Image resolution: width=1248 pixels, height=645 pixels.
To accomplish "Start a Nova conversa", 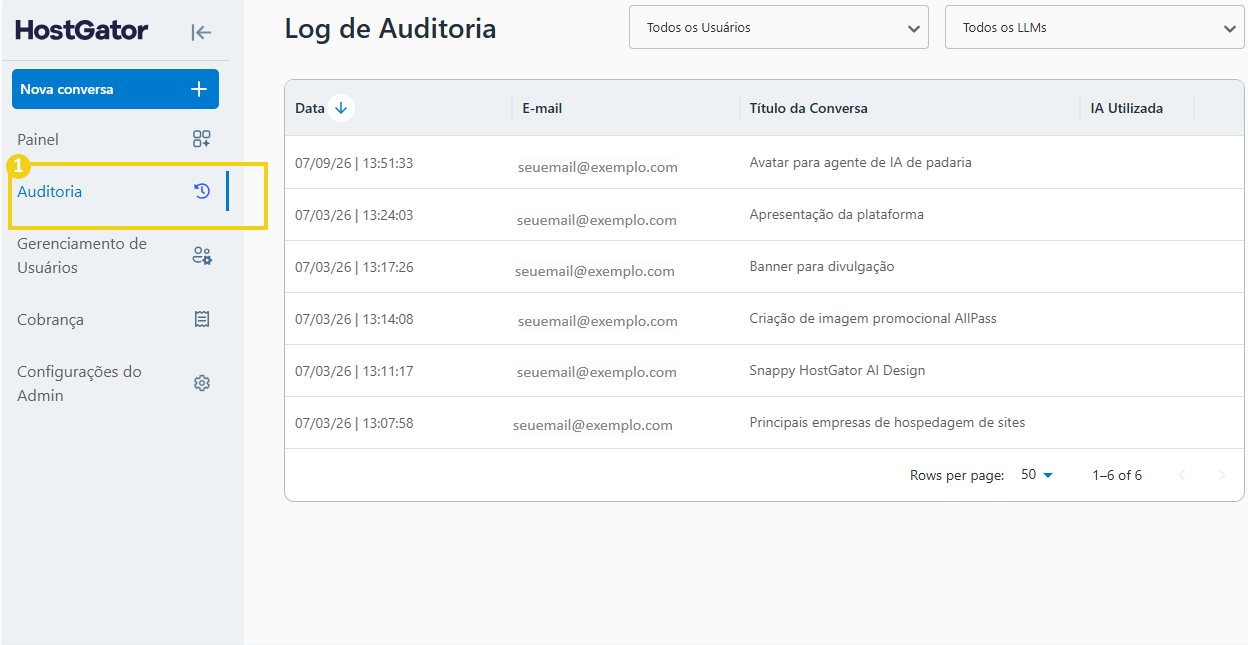I will pyautogui.click(x=115, y=89).
